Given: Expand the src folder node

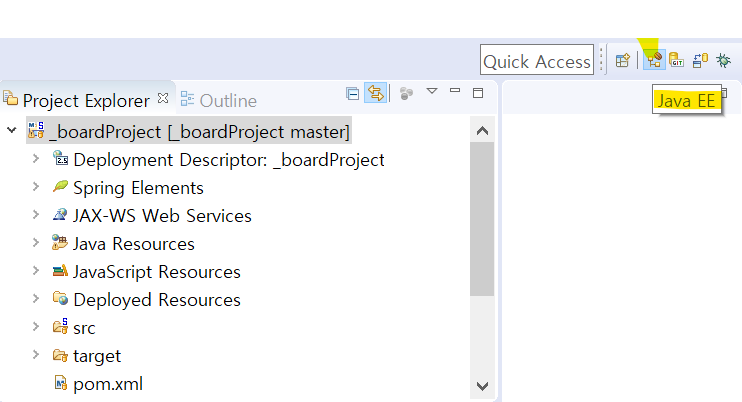Looking at the screenshot, I should (x=36, y=326).
